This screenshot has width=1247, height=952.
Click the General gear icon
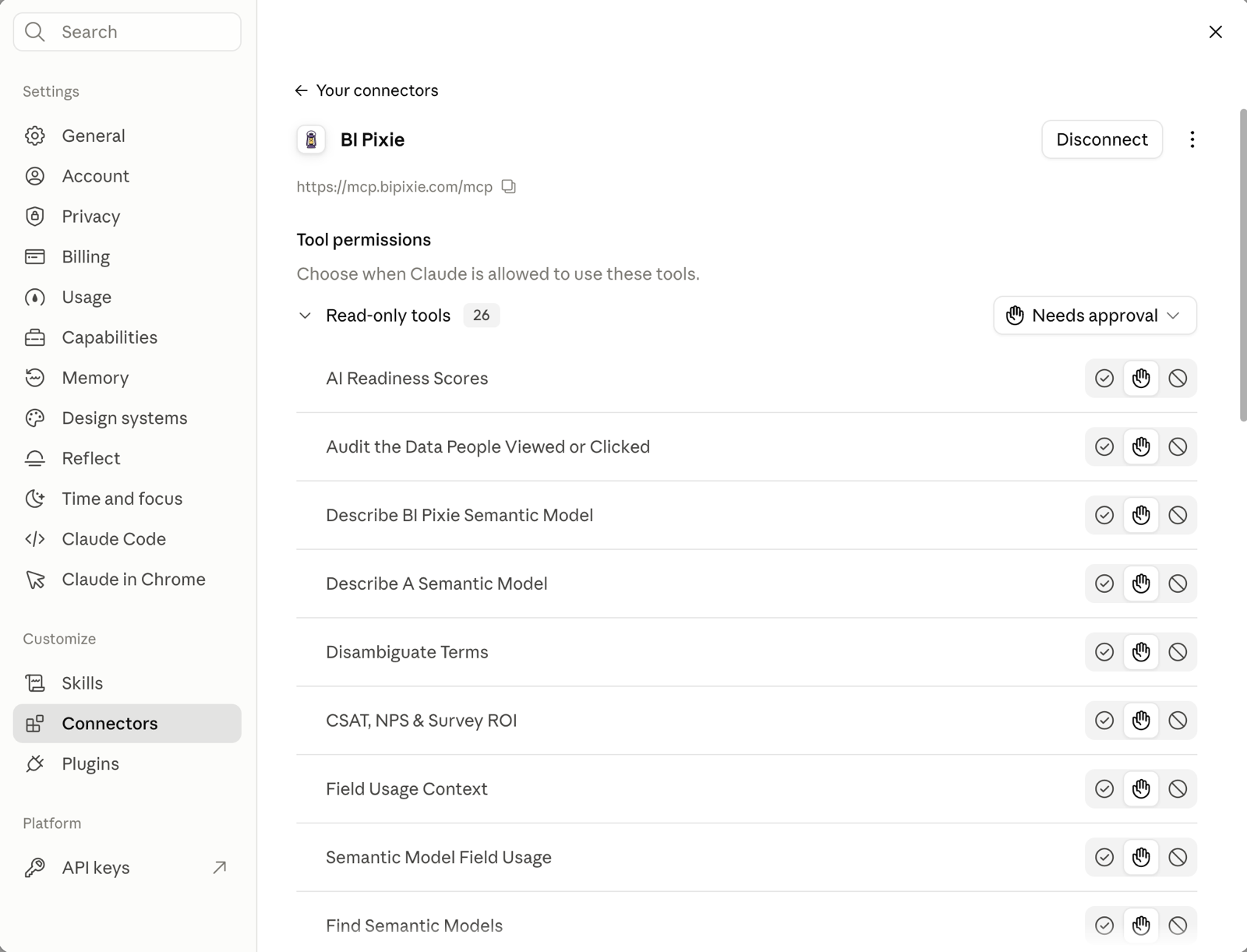(35, 136)
